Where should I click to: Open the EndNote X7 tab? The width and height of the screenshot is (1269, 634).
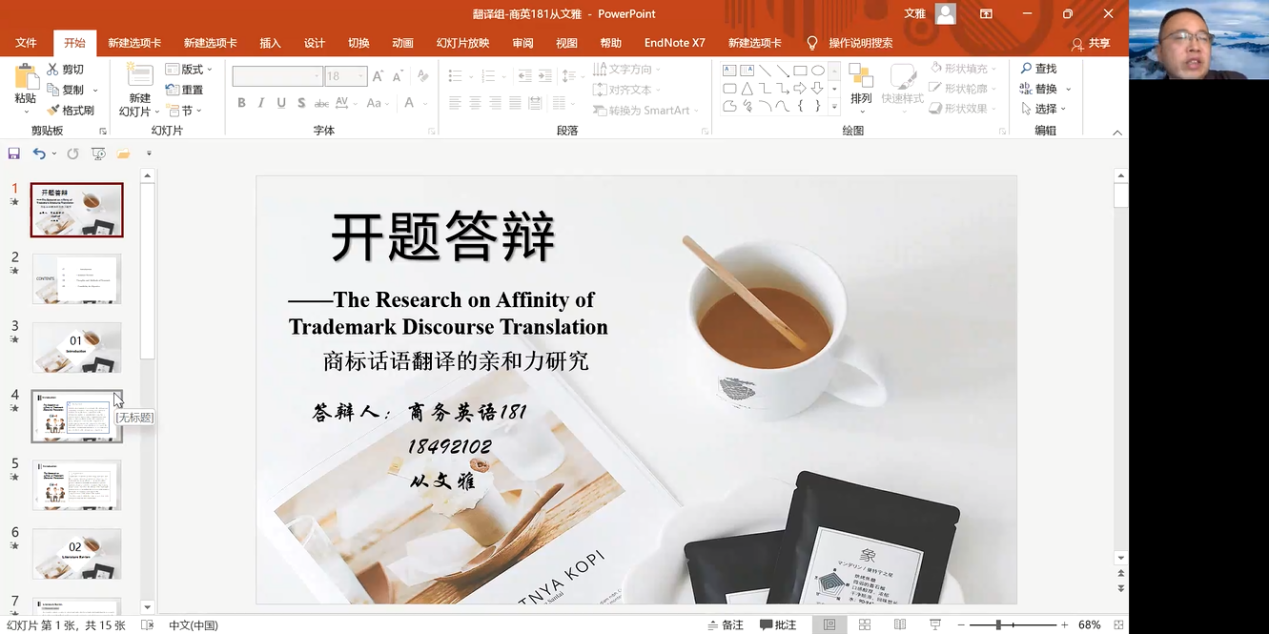coord(675,43)
